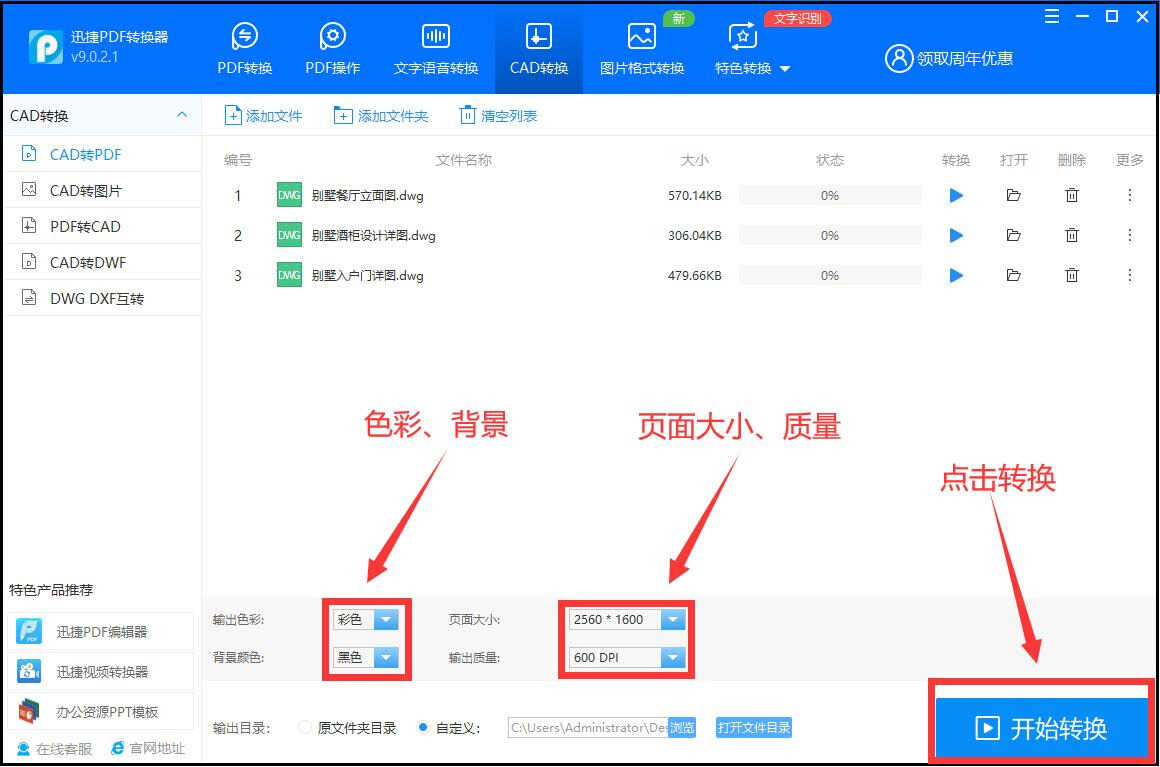Click the 打开文件目录 button
The image size is (1160, 767).
pos(754,728)
